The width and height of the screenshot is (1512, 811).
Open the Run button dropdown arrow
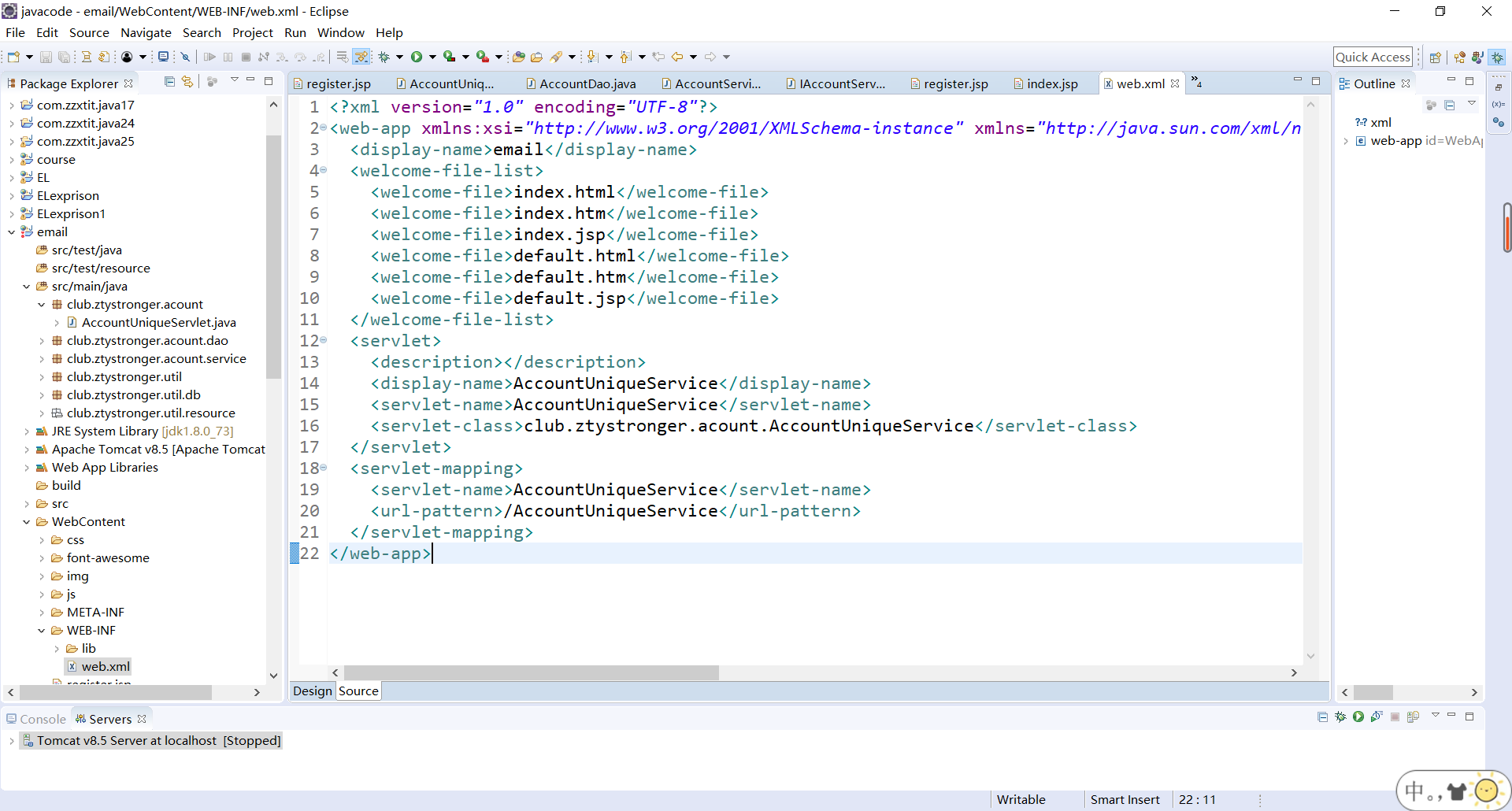pos(432,57)
